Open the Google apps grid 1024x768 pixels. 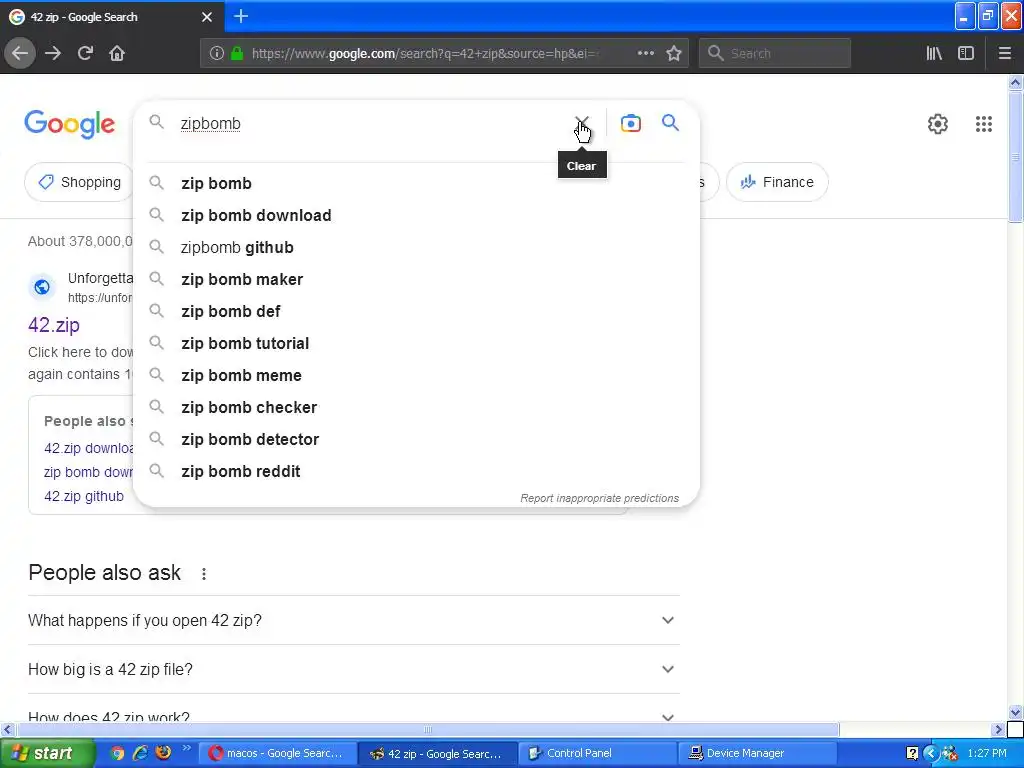click(x=984, y=123)
